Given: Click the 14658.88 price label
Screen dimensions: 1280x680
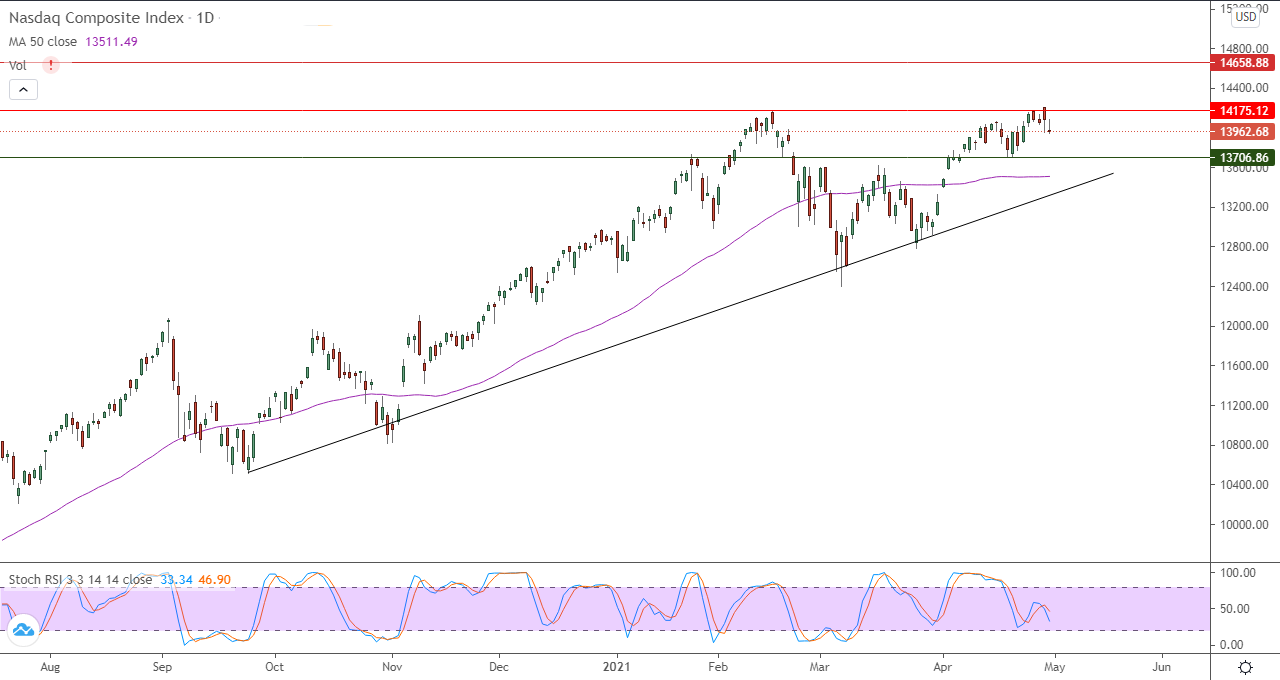Looking at the screenshot, I should tap(1244, 62).
